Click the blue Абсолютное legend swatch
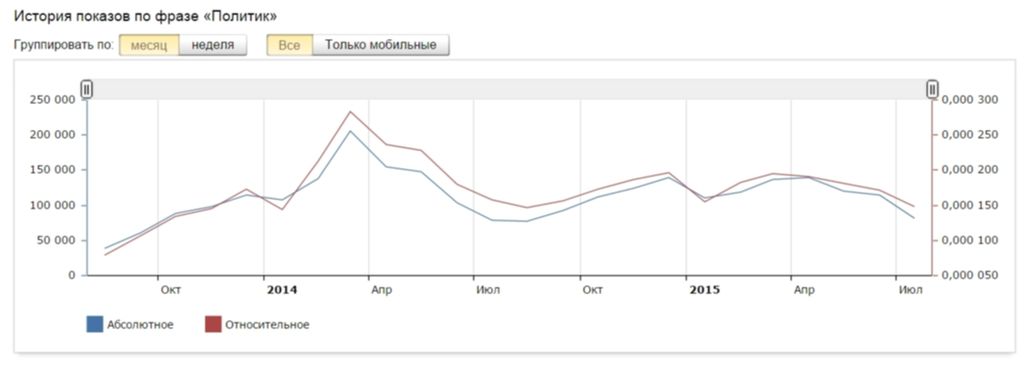1024x365 pixels. point(95,325)
